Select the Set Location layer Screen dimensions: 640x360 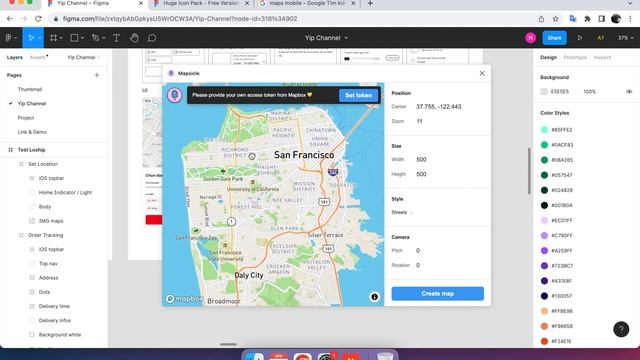[x=43, y=164]
